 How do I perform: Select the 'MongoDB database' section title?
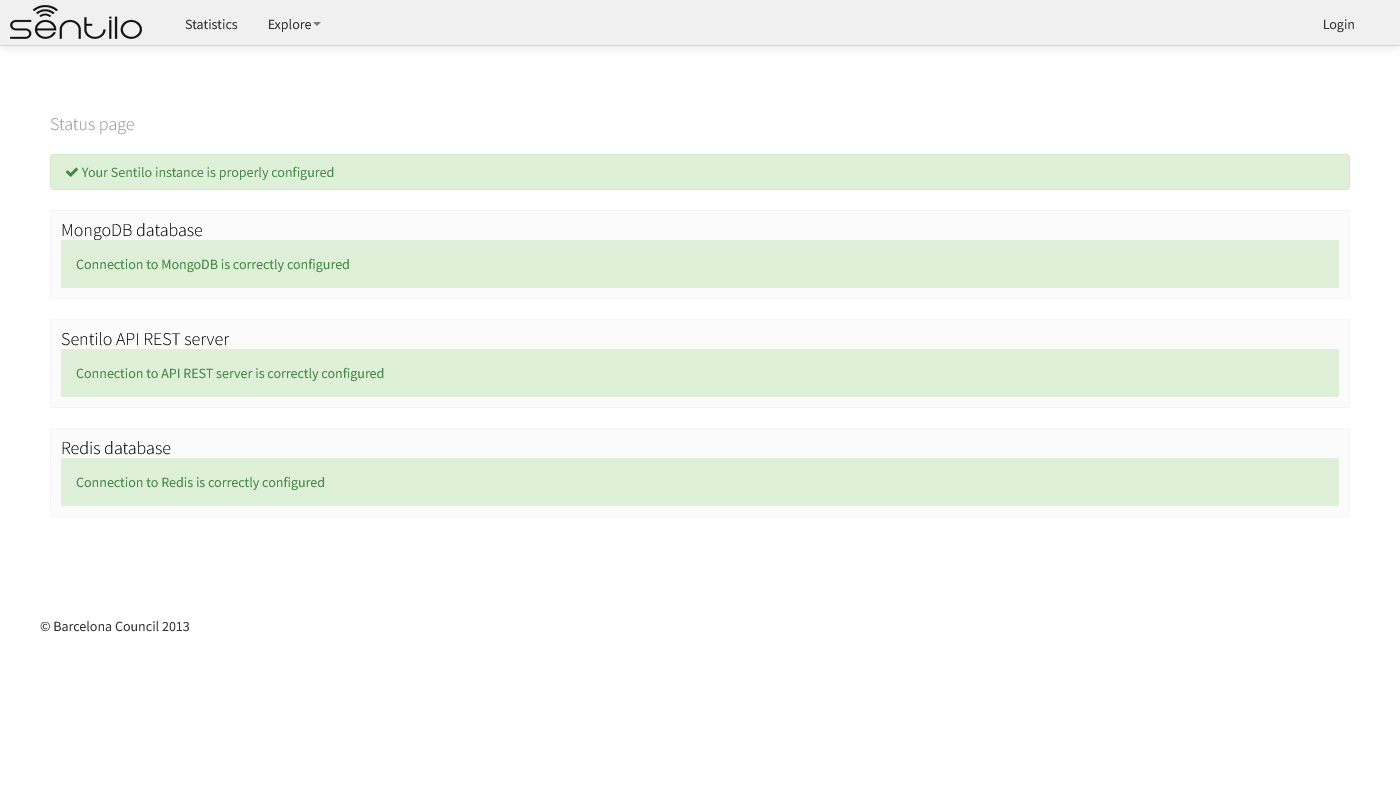(132, 230)
